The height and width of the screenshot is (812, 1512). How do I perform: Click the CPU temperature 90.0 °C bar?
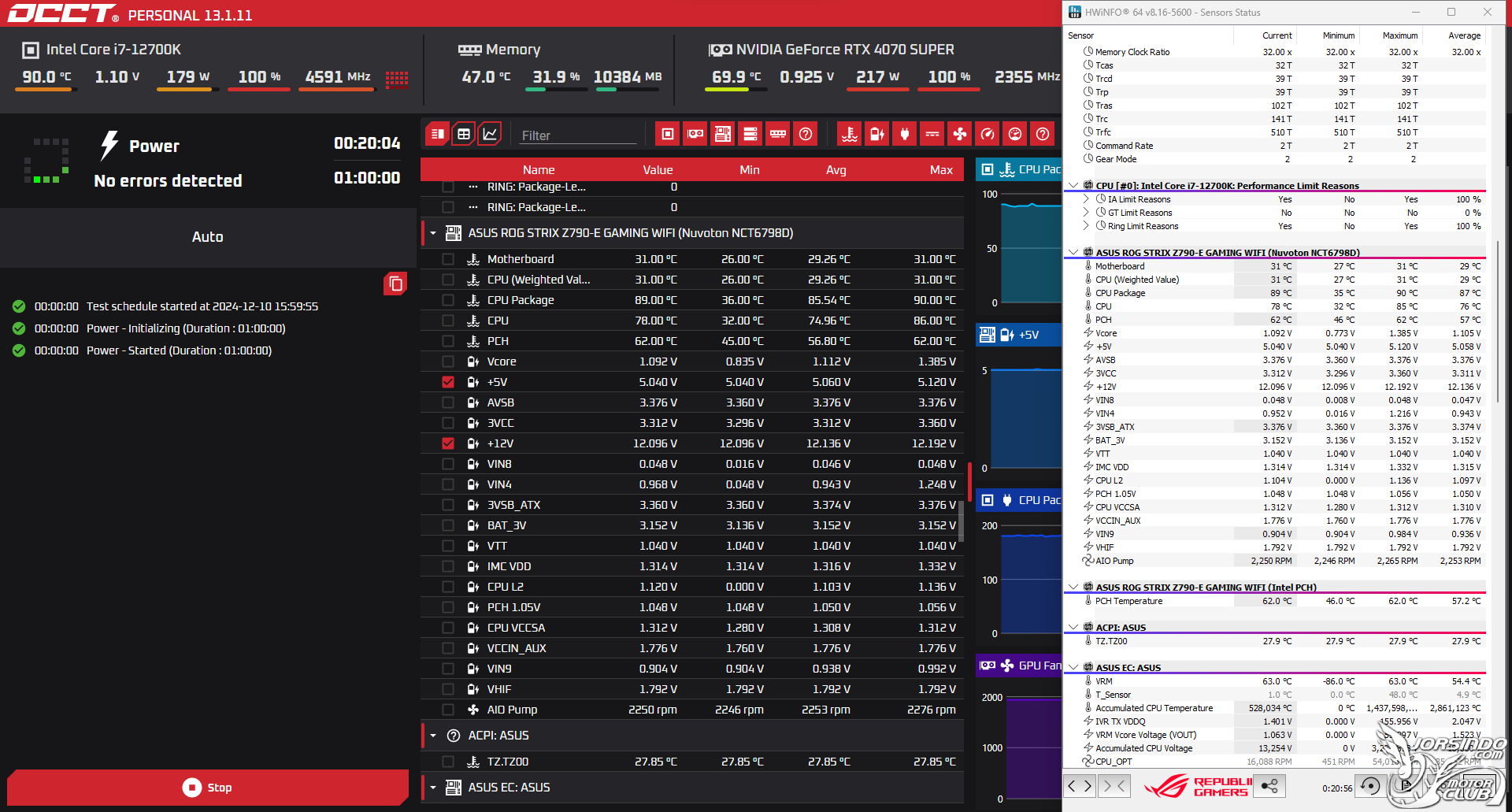(x=46, y=90)
